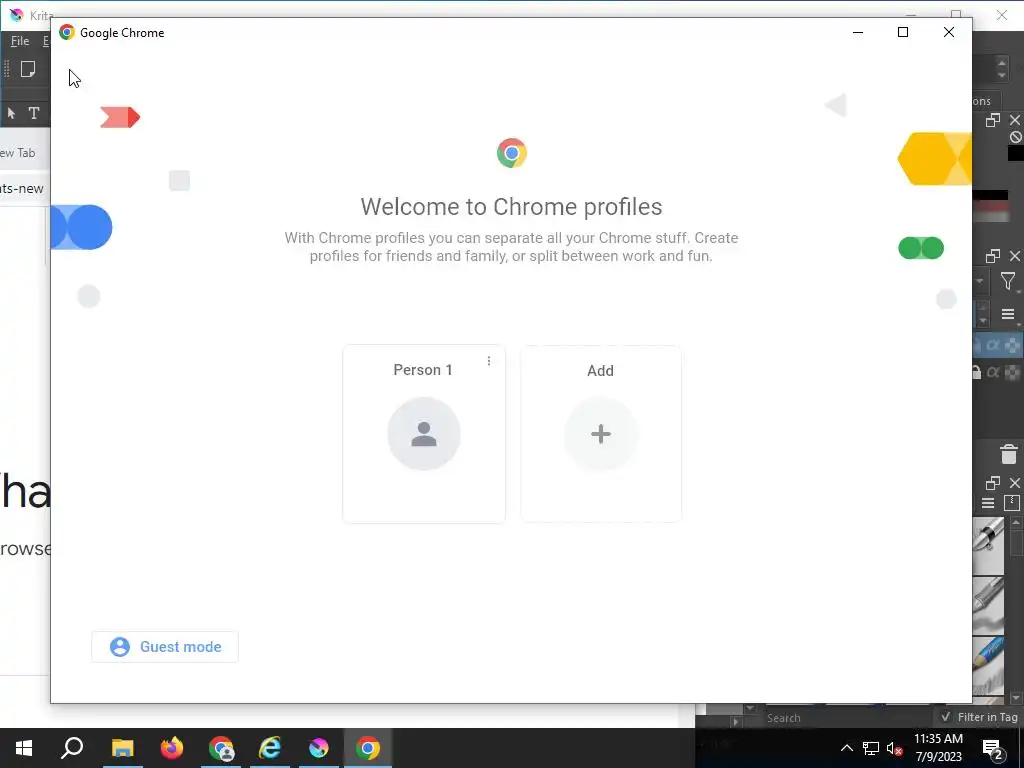Launch Firefox from the taskbar
Viewport: 1024px width, 768px height.
click(x=172, y=748)
